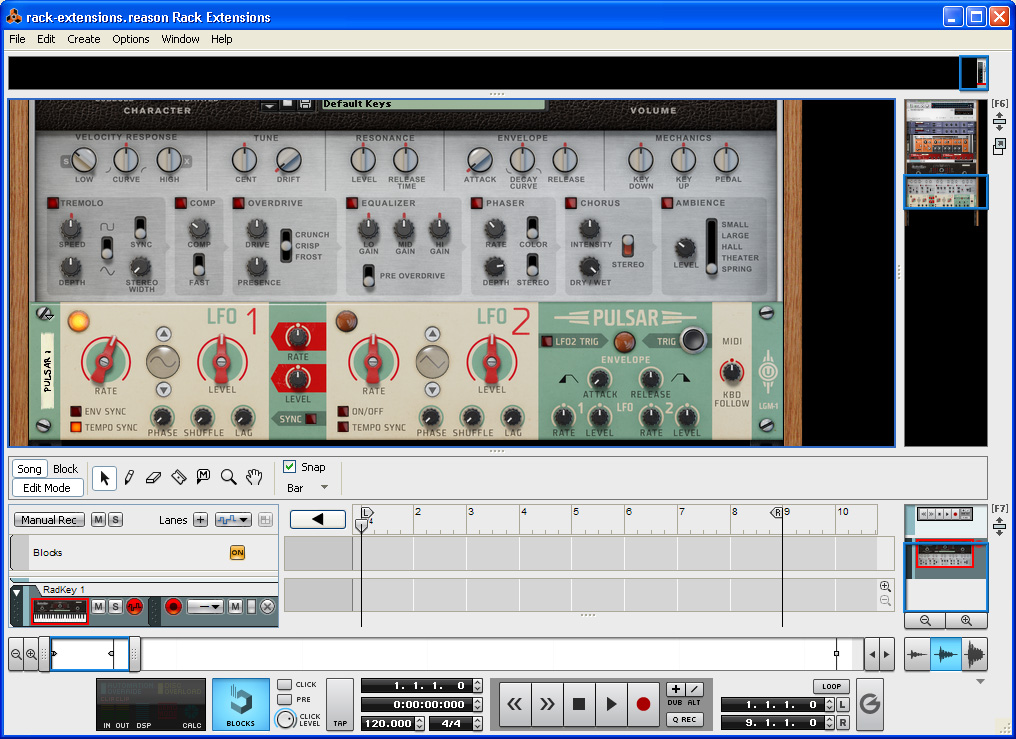Open the RadKey 1 lane mode dropdown
The width and height of the screenshot is (1016, 739).
205,606
